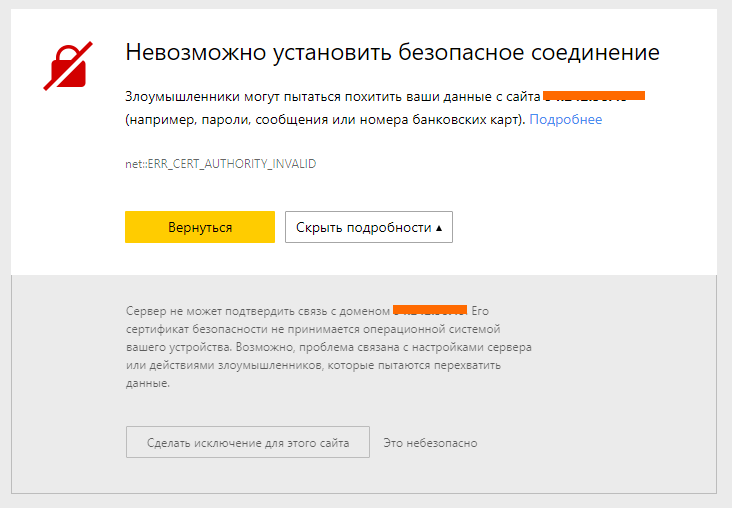Screen dimensions: 732x508
Task: Click the heading "Невозможно установить безопасное соединение"
Action: pyautogui.click(x=392, y=52)
